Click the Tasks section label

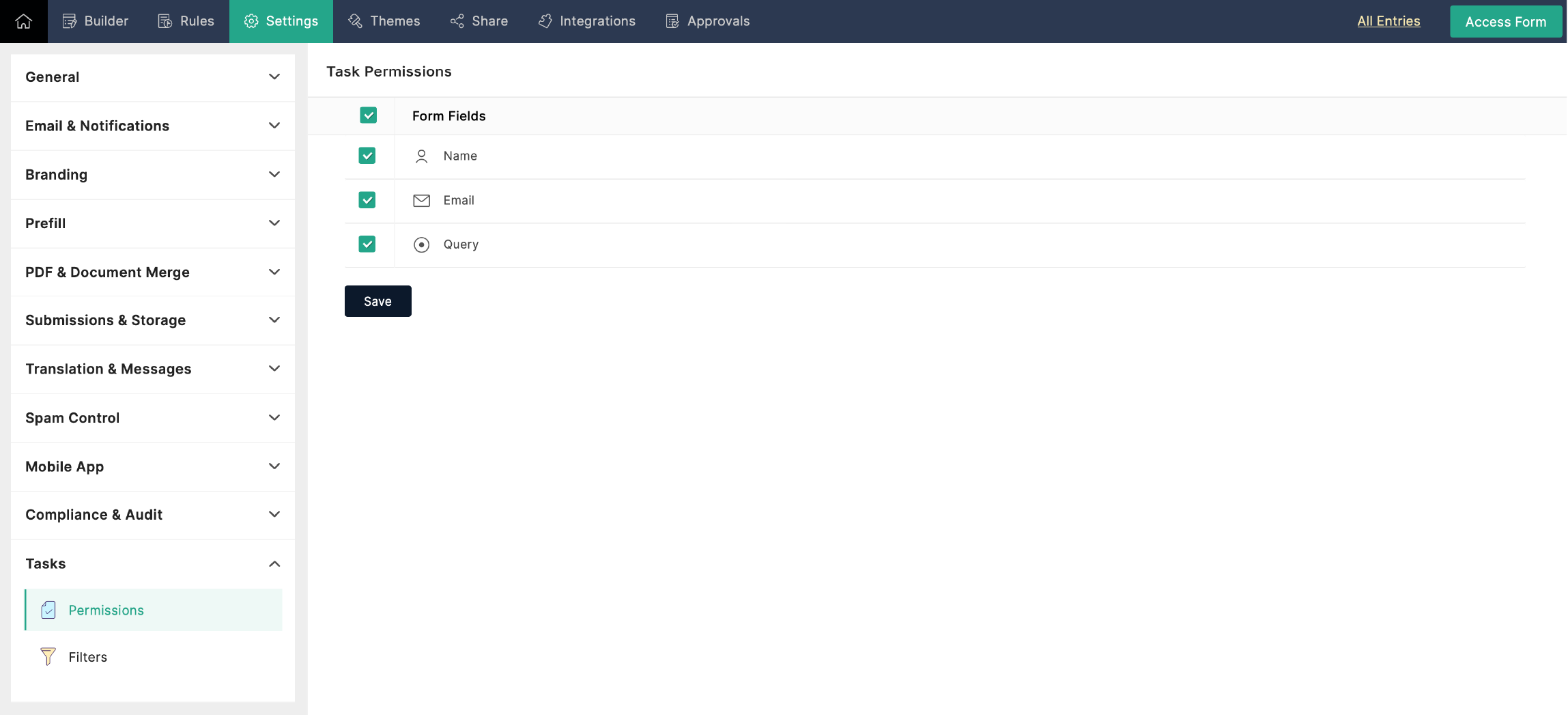pos(46,564)
